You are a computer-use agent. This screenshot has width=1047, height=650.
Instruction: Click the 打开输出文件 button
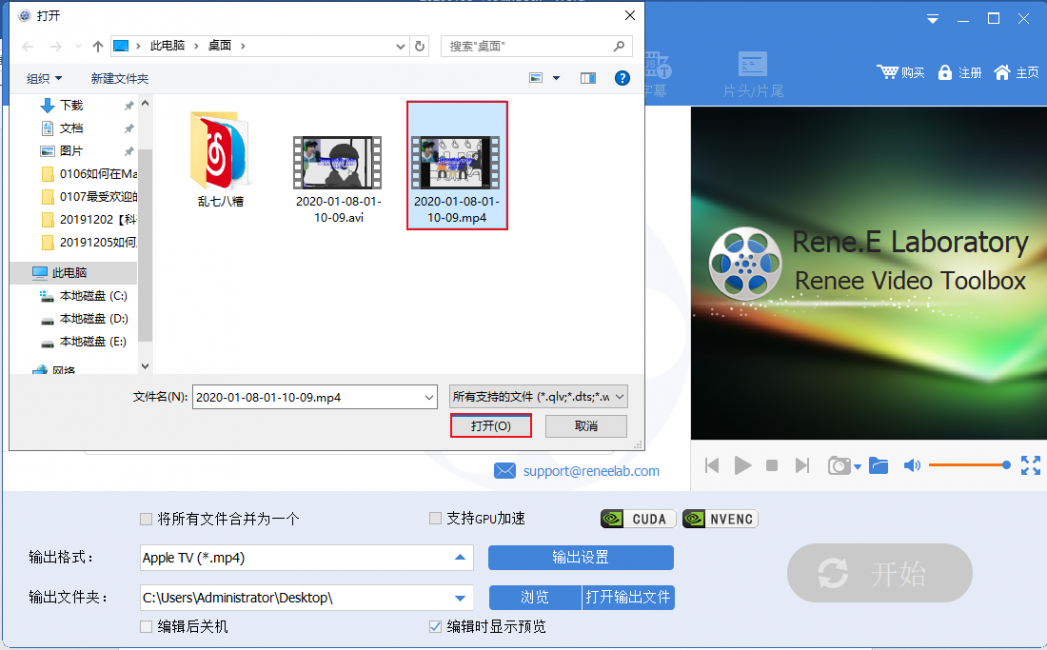628,597
